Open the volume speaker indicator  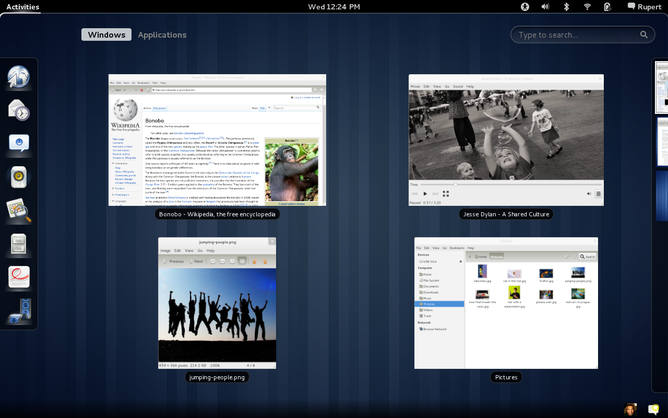(545, 6)
